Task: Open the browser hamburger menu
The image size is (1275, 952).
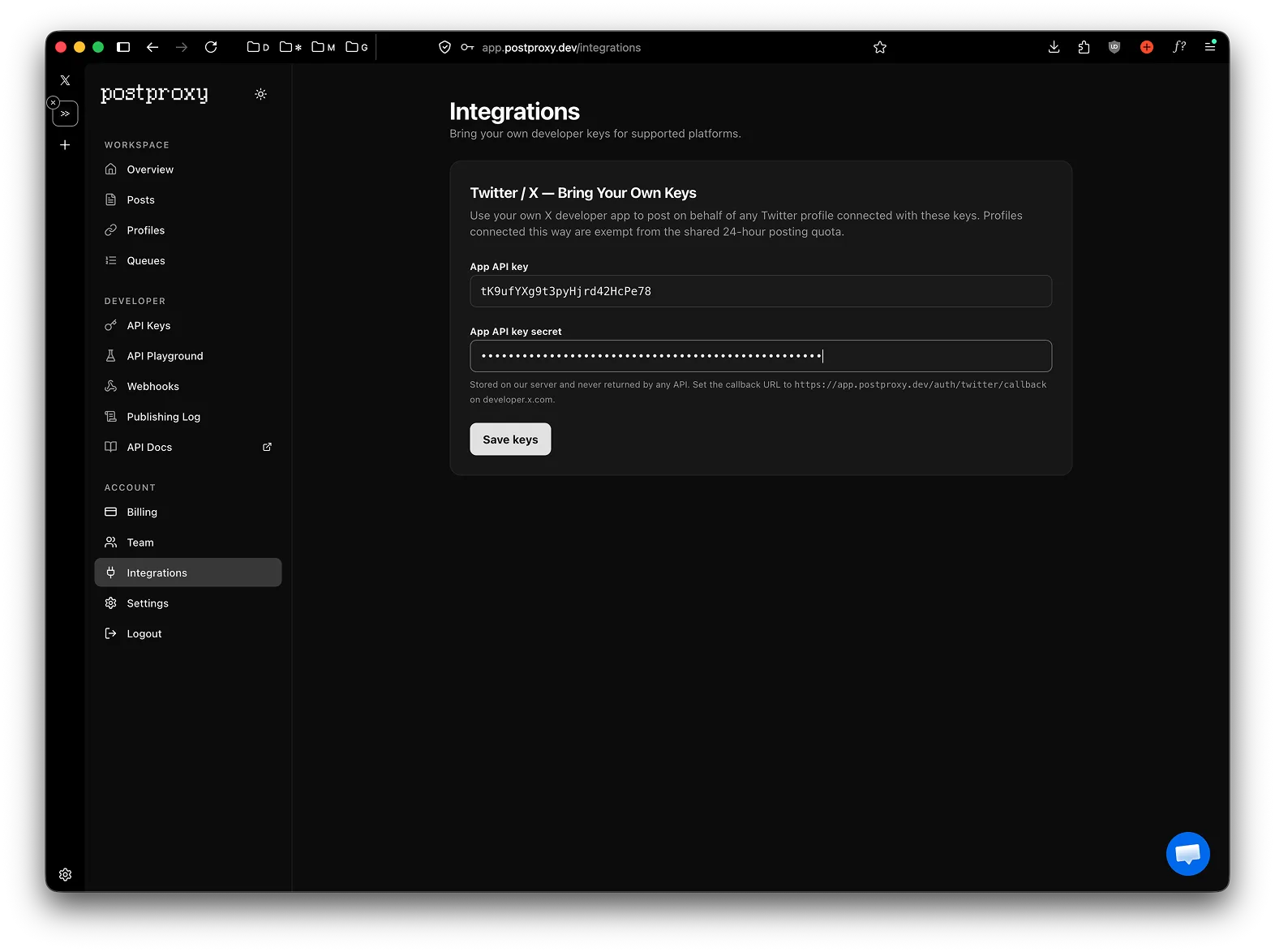Action: click(x=1210, y=47)
